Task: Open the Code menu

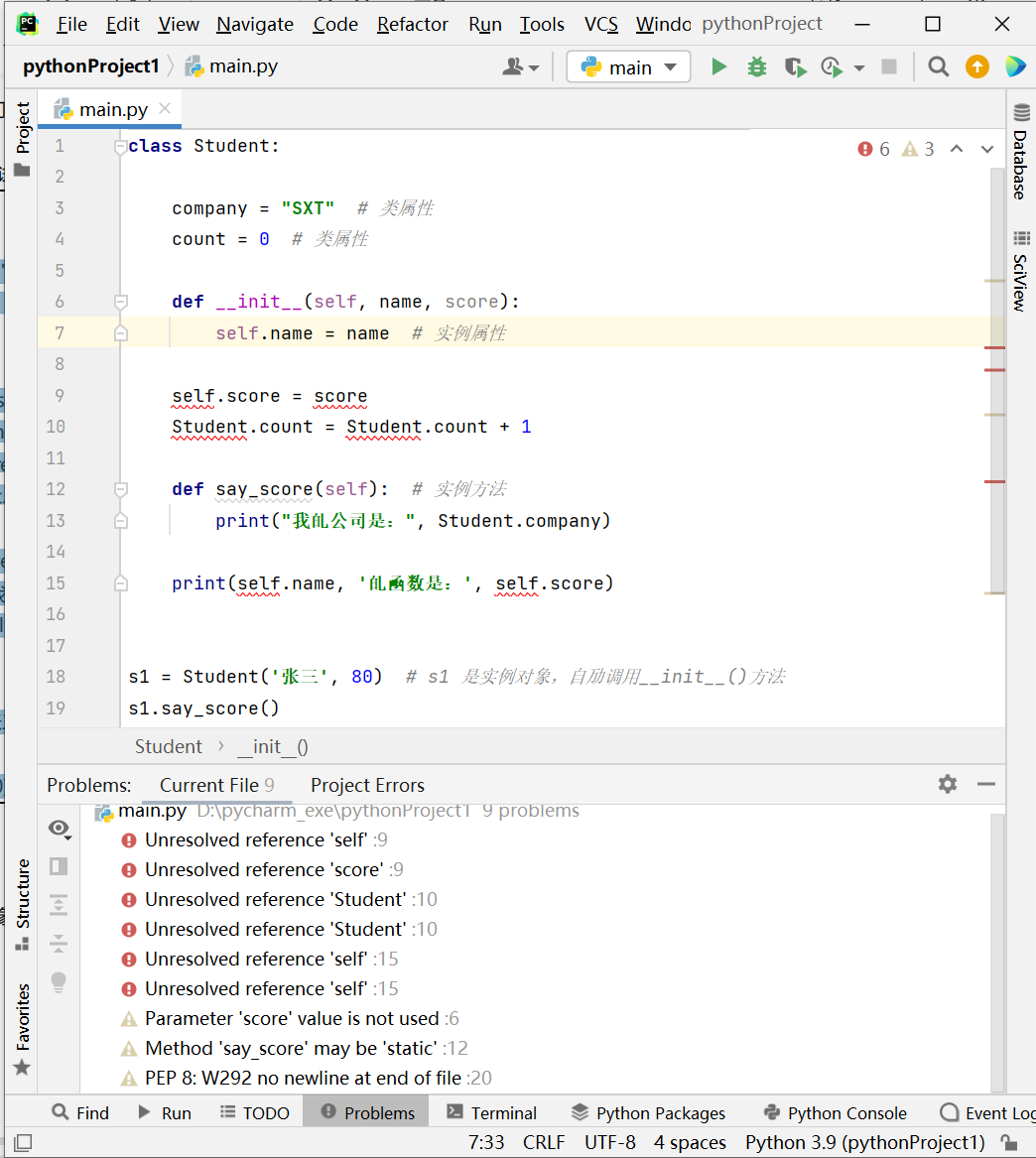Action: pyautogui.click(x=335, y=25)
